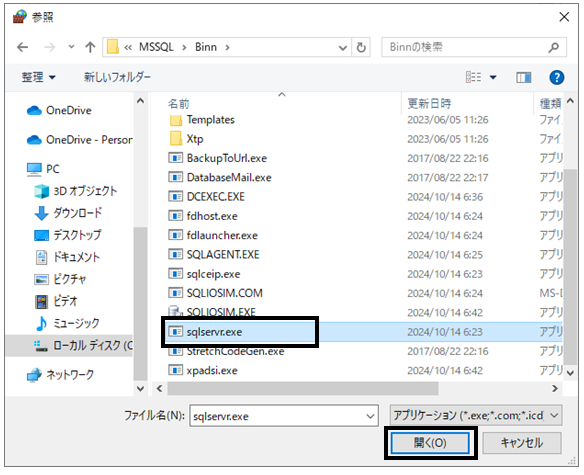This screenshot has height=475, width=584.
Task: Click 新しいフォルダー toolbar item
Action: (117, 77)
